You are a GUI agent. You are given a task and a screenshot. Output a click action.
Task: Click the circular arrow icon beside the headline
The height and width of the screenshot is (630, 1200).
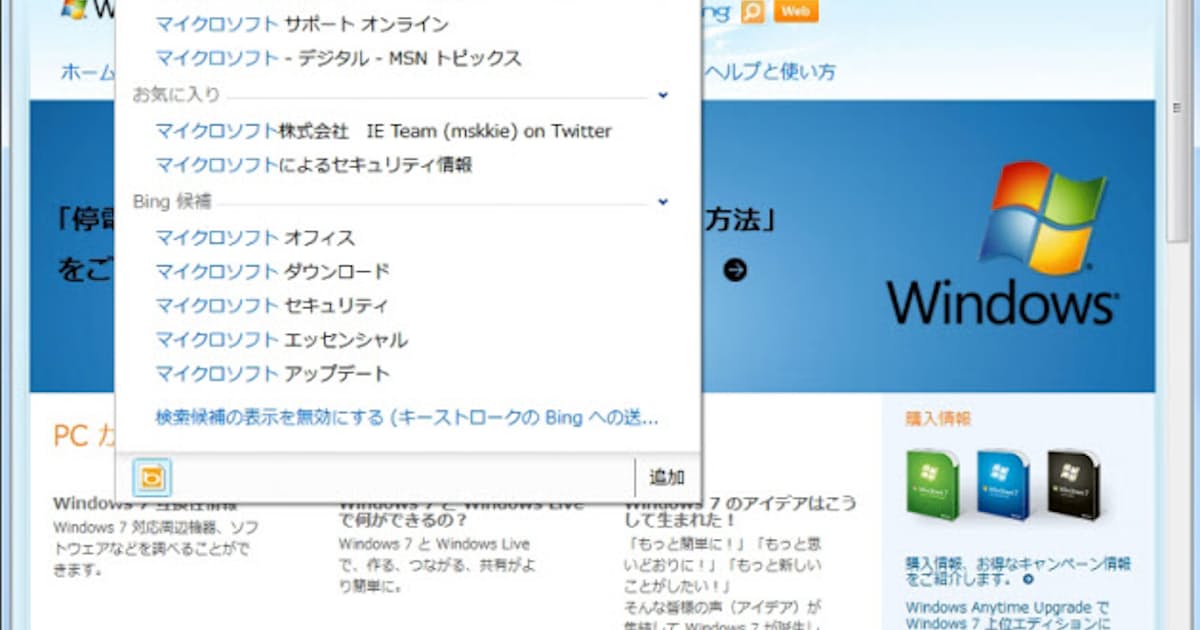736,270
